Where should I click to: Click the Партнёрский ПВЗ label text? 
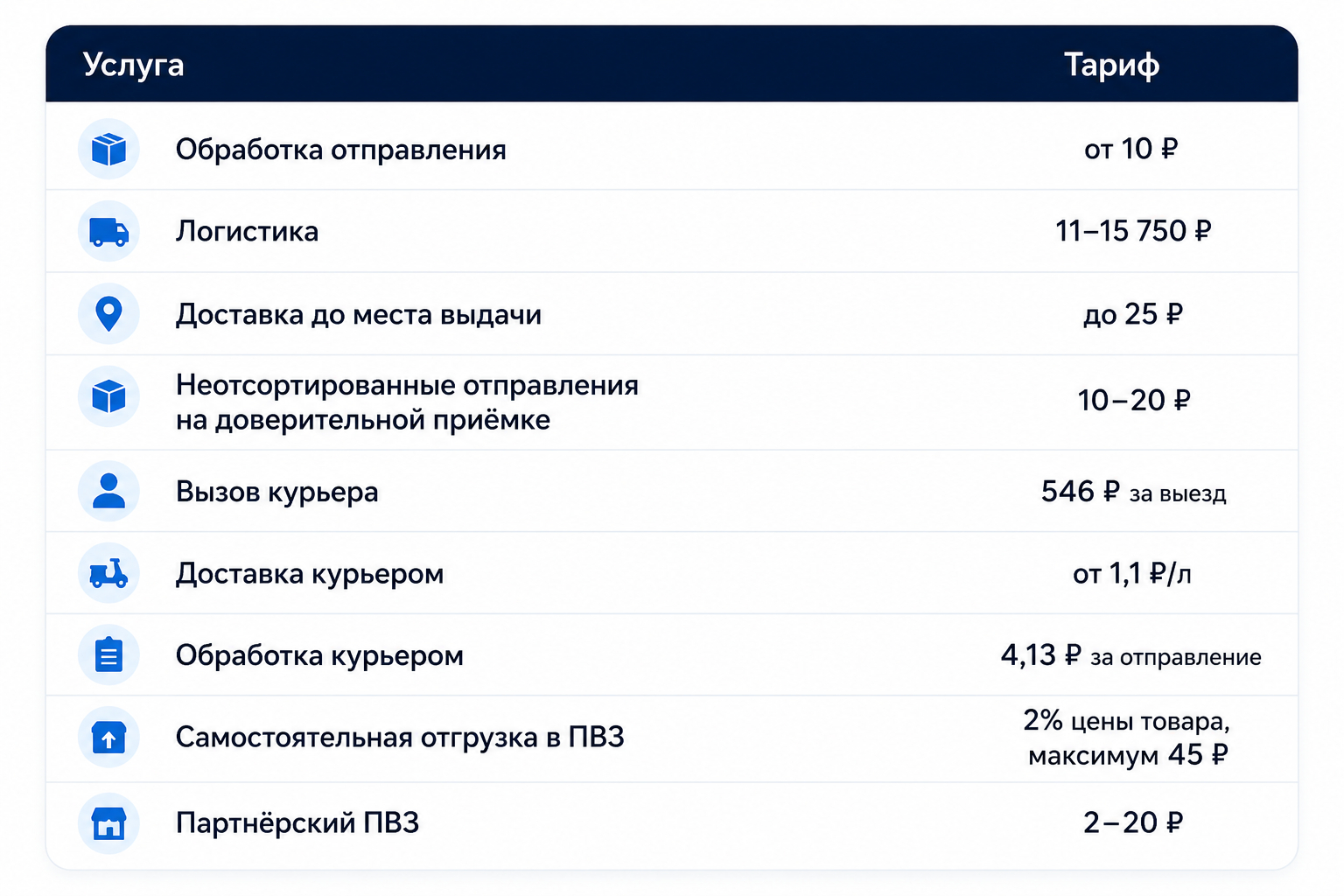(297, 822)
